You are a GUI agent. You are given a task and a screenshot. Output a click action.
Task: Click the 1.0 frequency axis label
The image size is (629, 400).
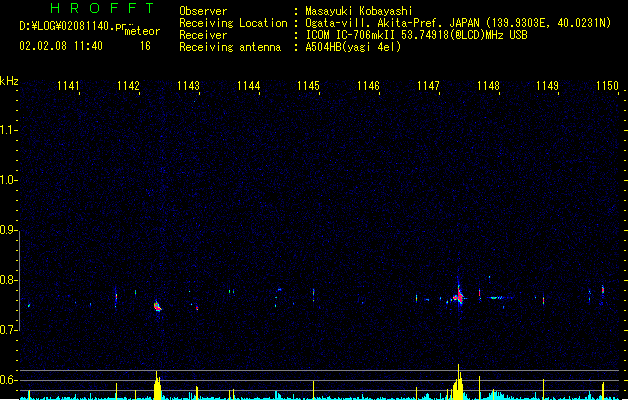point(7,180)
